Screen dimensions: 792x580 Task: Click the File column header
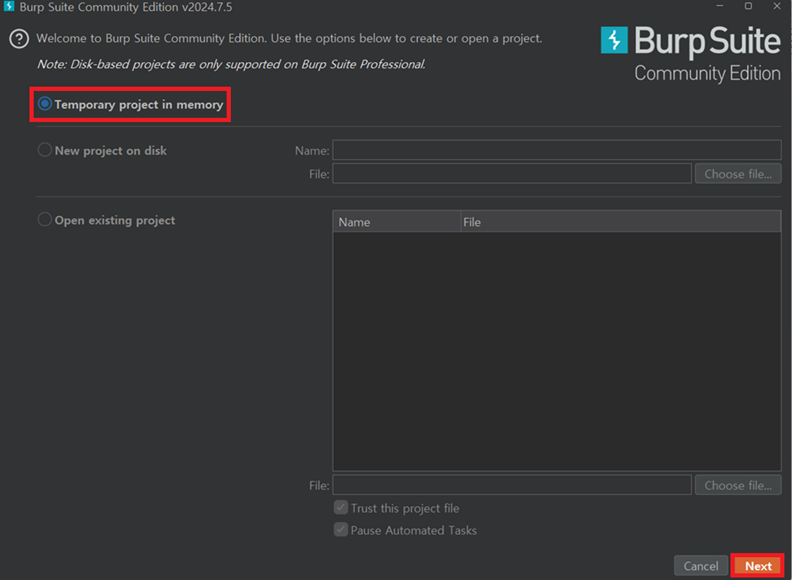(x=621, y=222)
